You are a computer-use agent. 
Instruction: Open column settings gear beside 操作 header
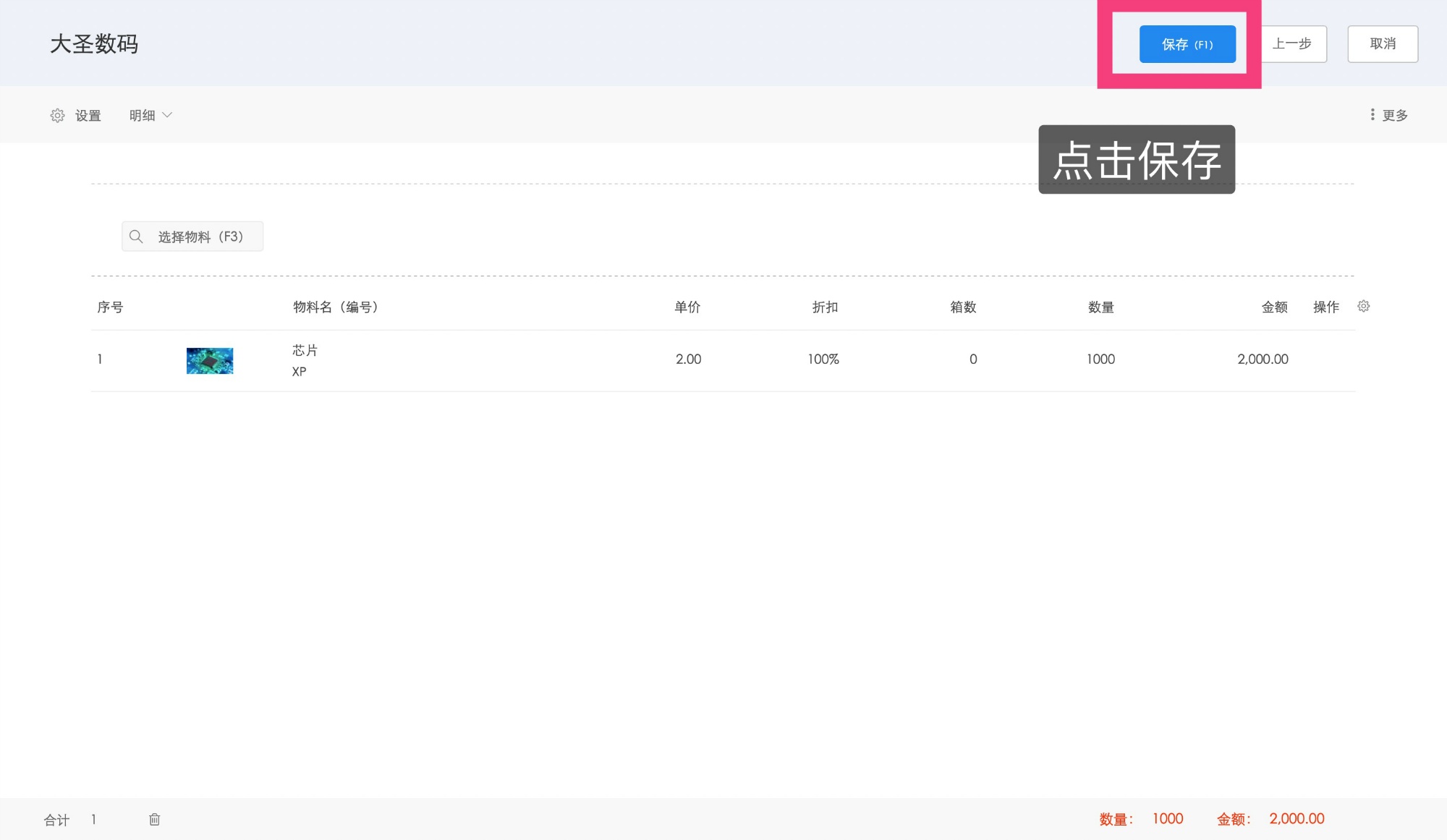(x=1363, y=307)
